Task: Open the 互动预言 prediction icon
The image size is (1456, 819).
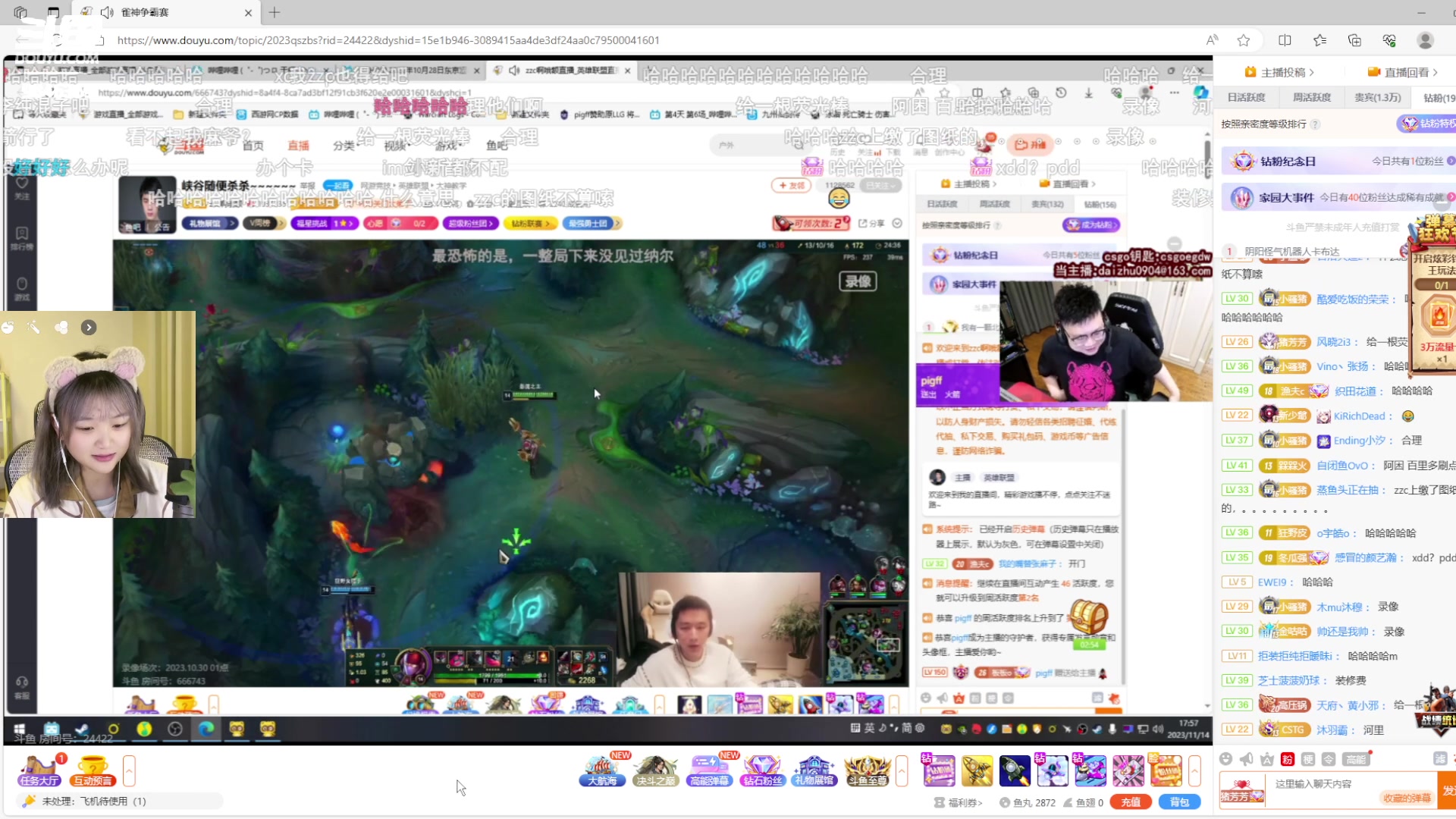Action: [x=93, y=770]
